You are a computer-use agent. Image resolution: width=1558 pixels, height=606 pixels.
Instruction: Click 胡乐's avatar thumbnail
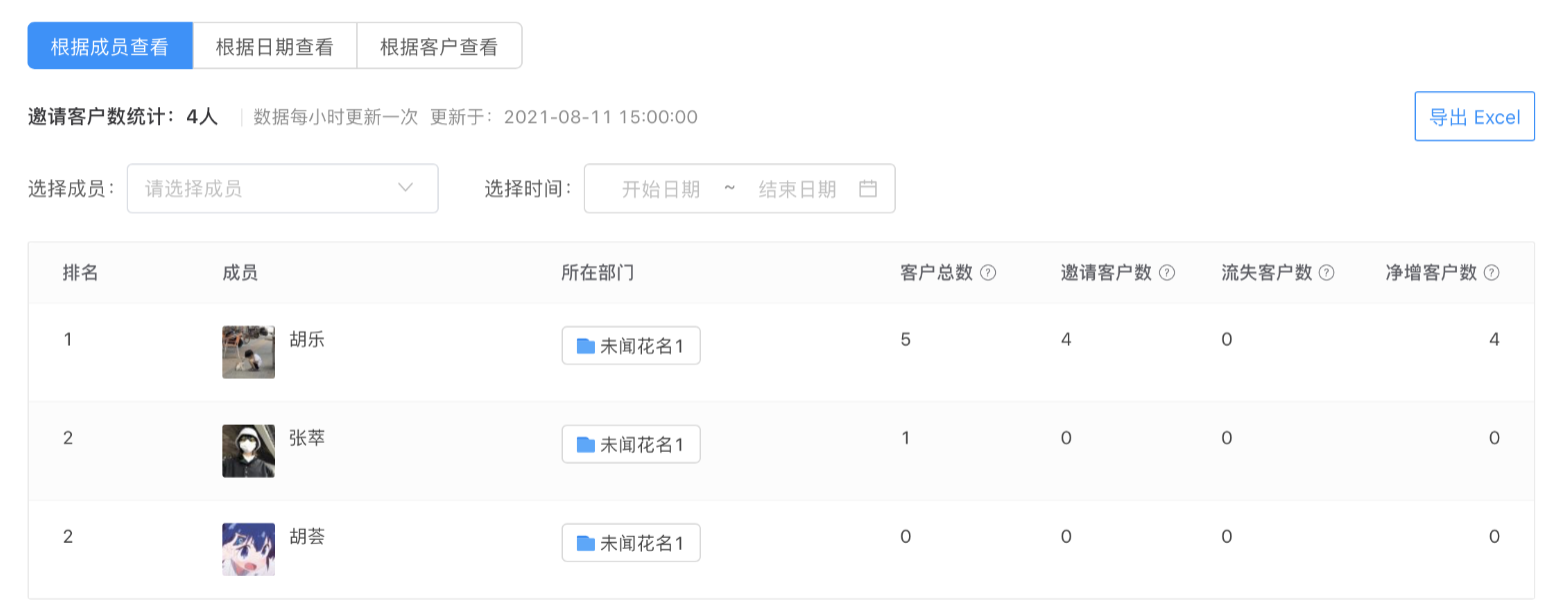point(248,352)
